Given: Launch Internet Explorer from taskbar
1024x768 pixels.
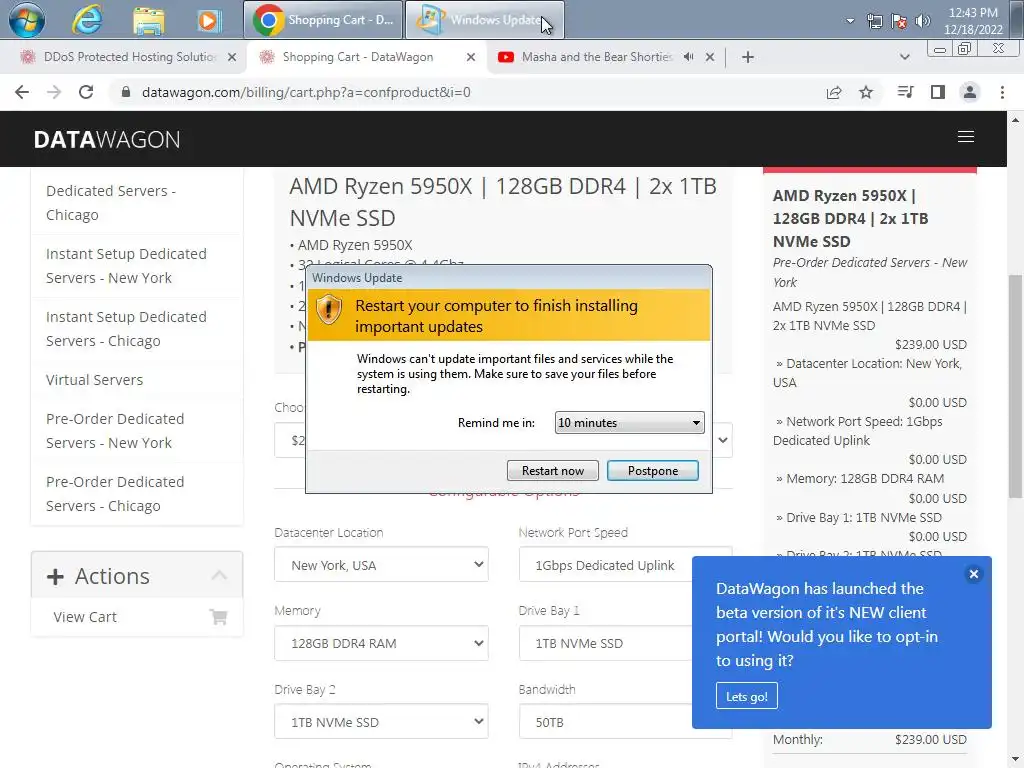Looking at the screenshot, I should [x=87, y=20].
